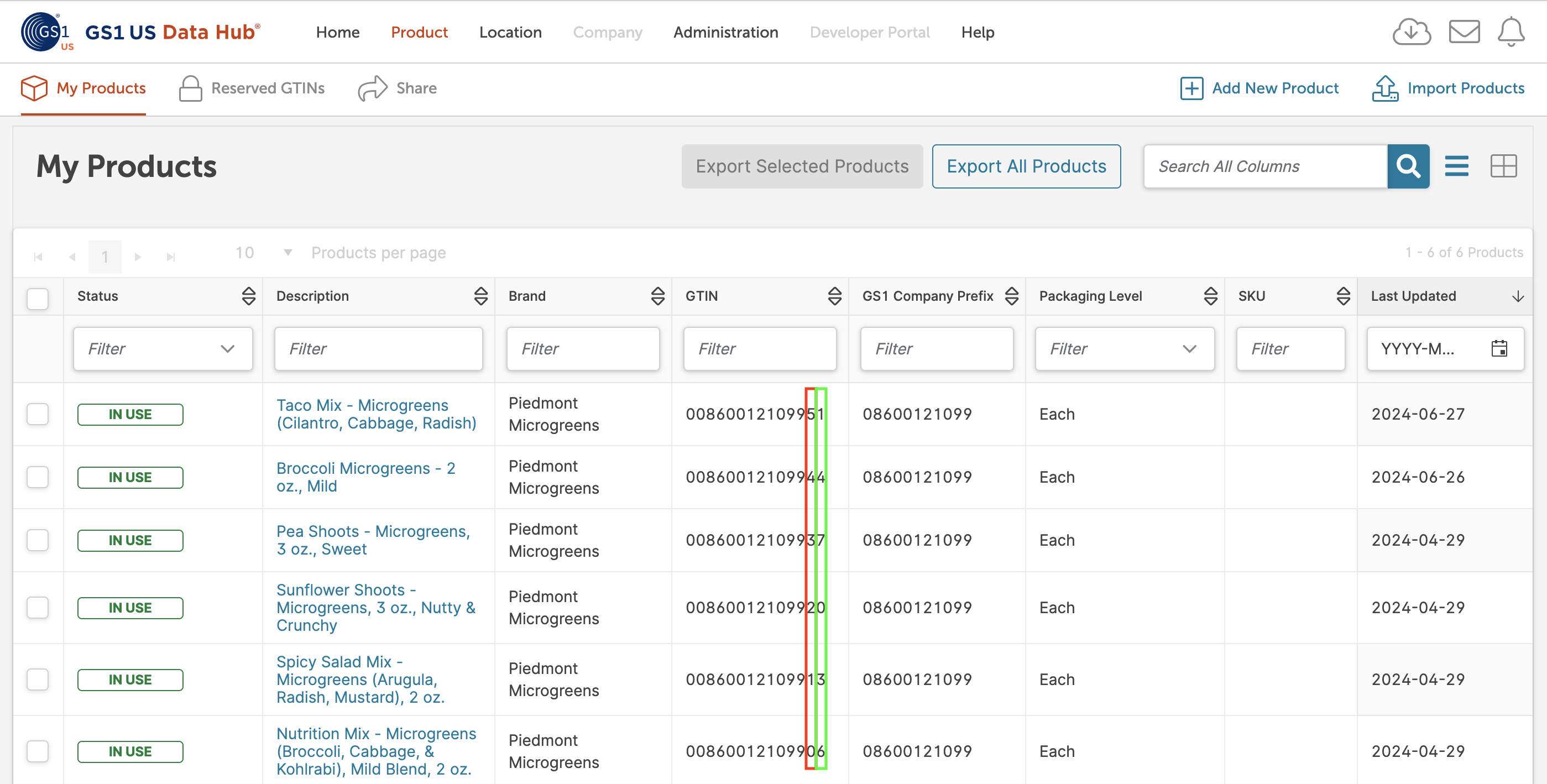Click the GTIN column filter input
1547x784 pixels.
point(760,348)
